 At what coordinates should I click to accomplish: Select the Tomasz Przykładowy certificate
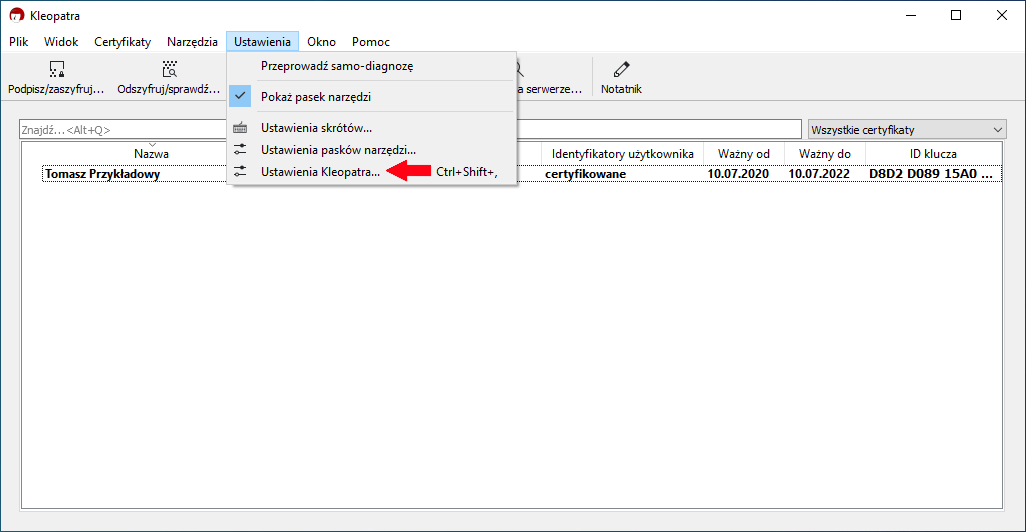[102, 174]
